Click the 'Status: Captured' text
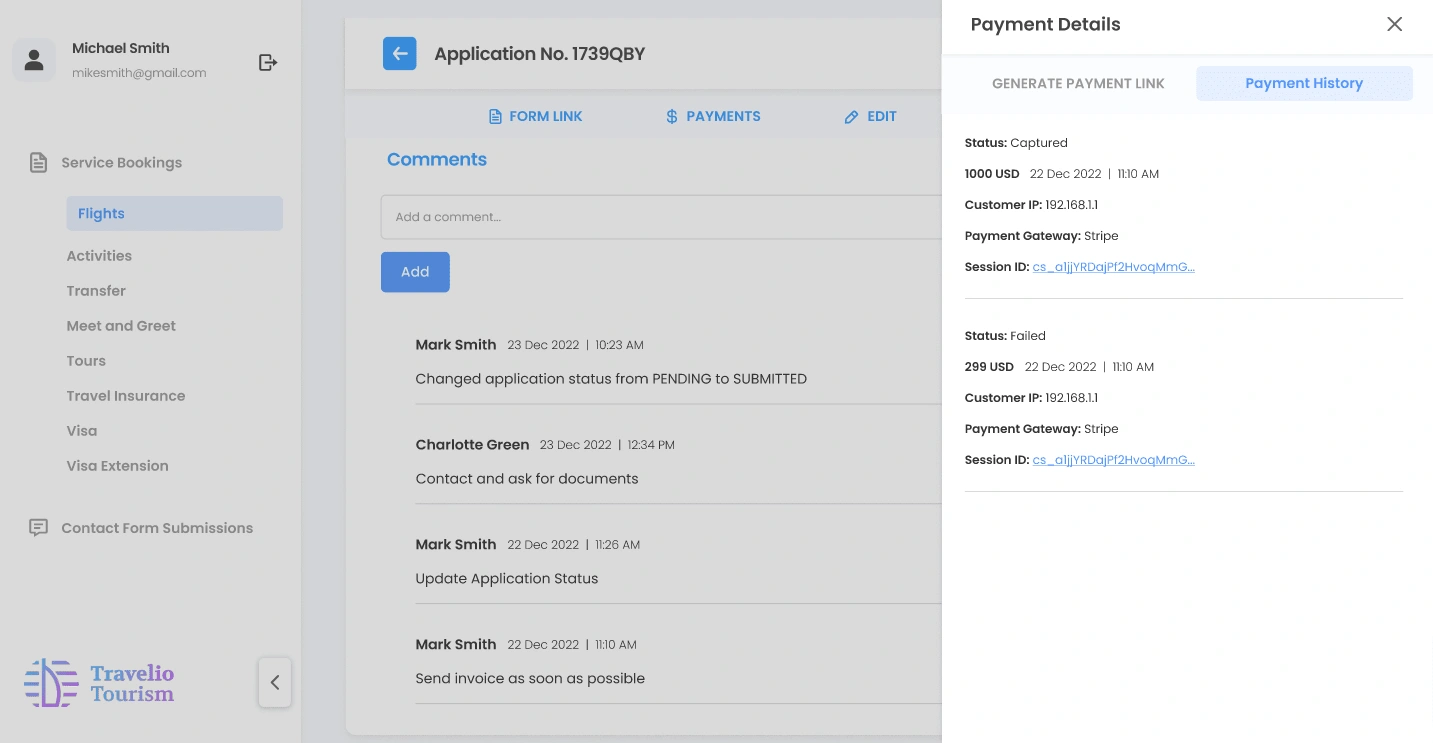 (1016, 143)
